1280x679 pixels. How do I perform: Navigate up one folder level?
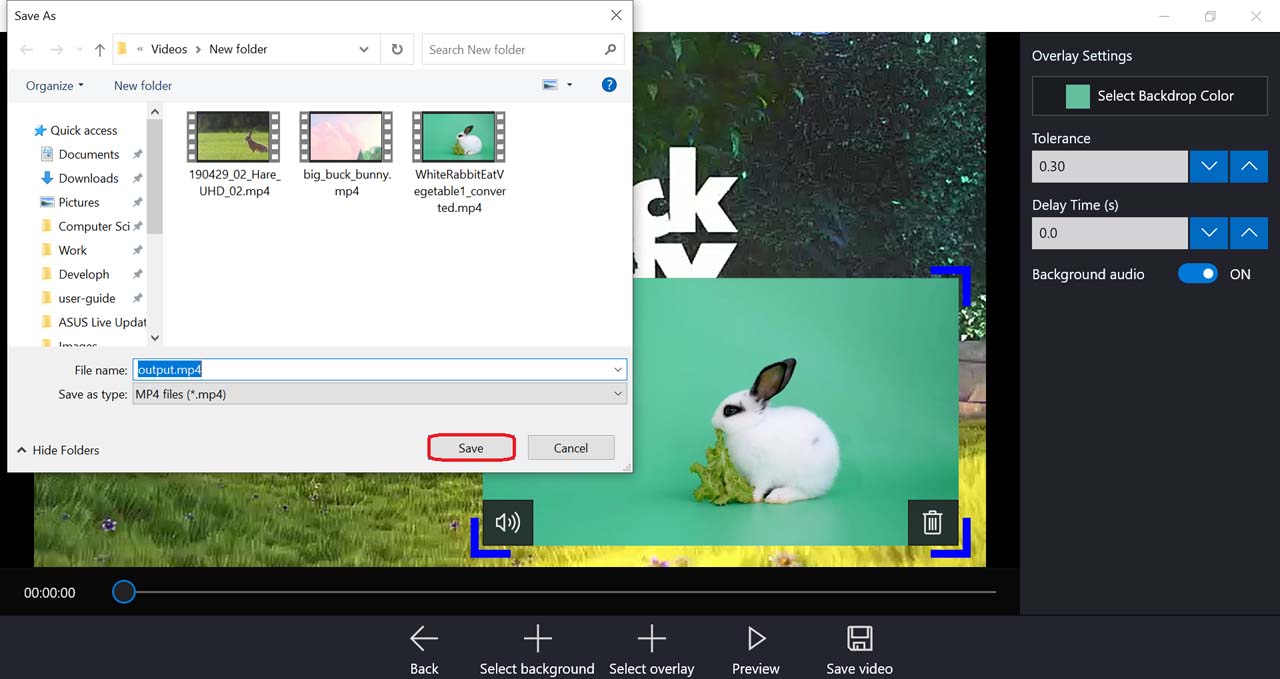[100, 49]
